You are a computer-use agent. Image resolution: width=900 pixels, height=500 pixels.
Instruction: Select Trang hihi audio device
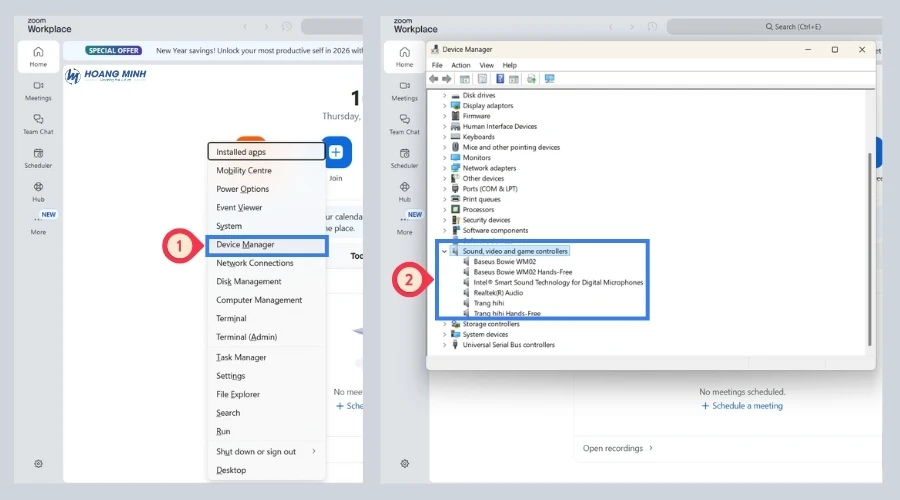click(488, 303)
